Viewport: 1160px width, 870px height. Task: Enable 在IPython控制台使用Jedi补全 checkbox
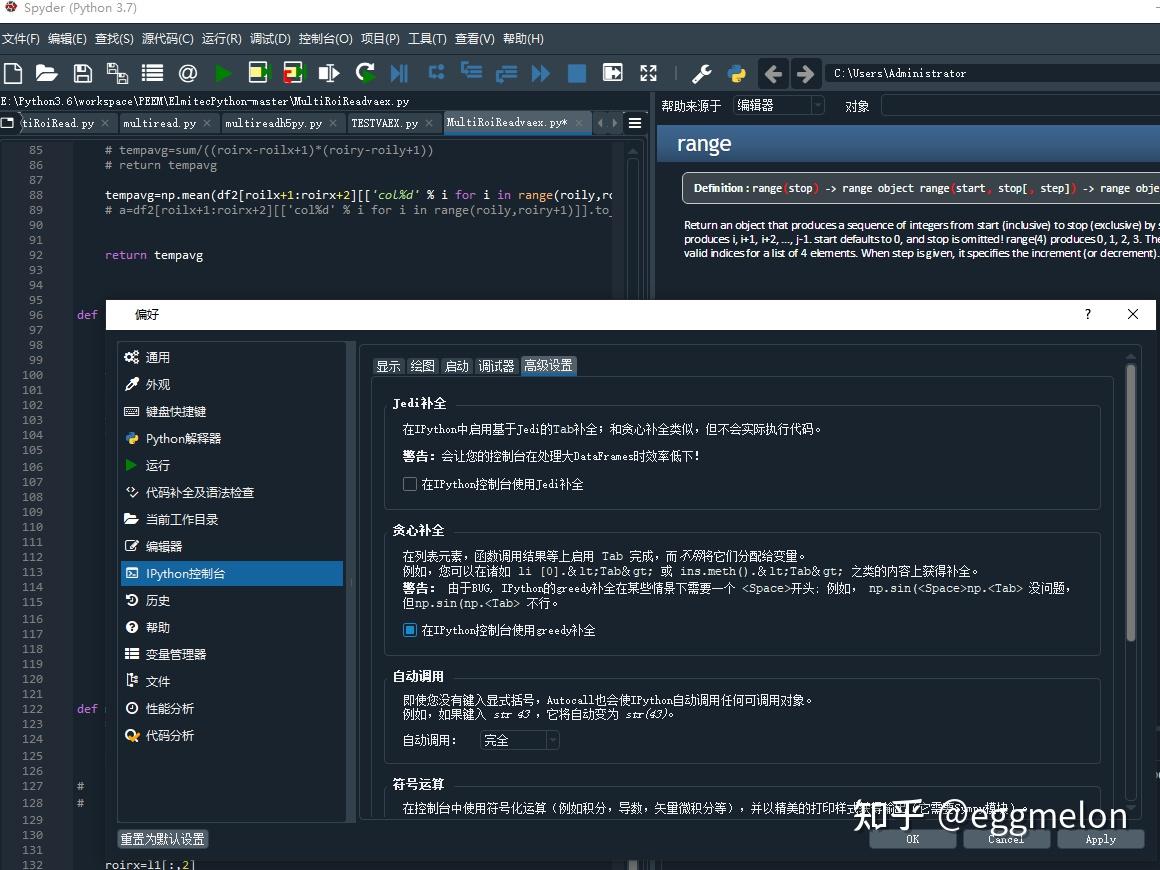[x=409, y=483]
